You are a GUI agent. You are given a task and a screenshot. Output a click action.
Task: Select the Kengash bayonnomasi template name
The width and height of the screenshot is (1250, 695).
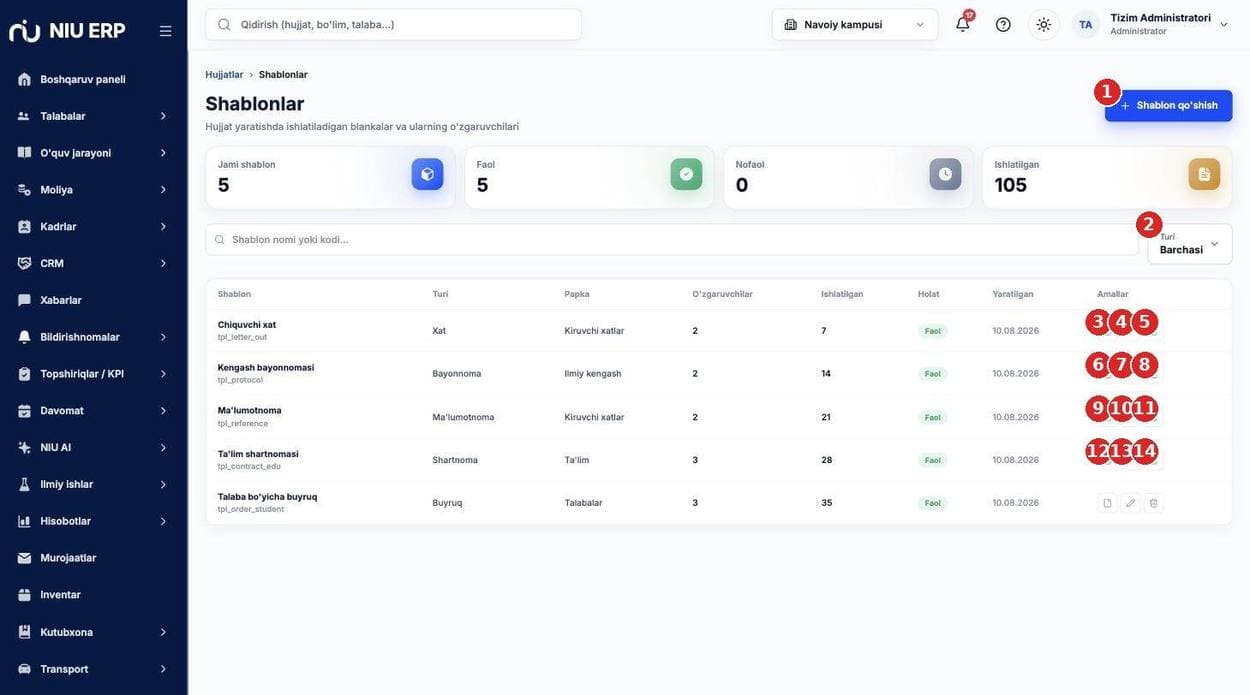click(x=266, y=368)
